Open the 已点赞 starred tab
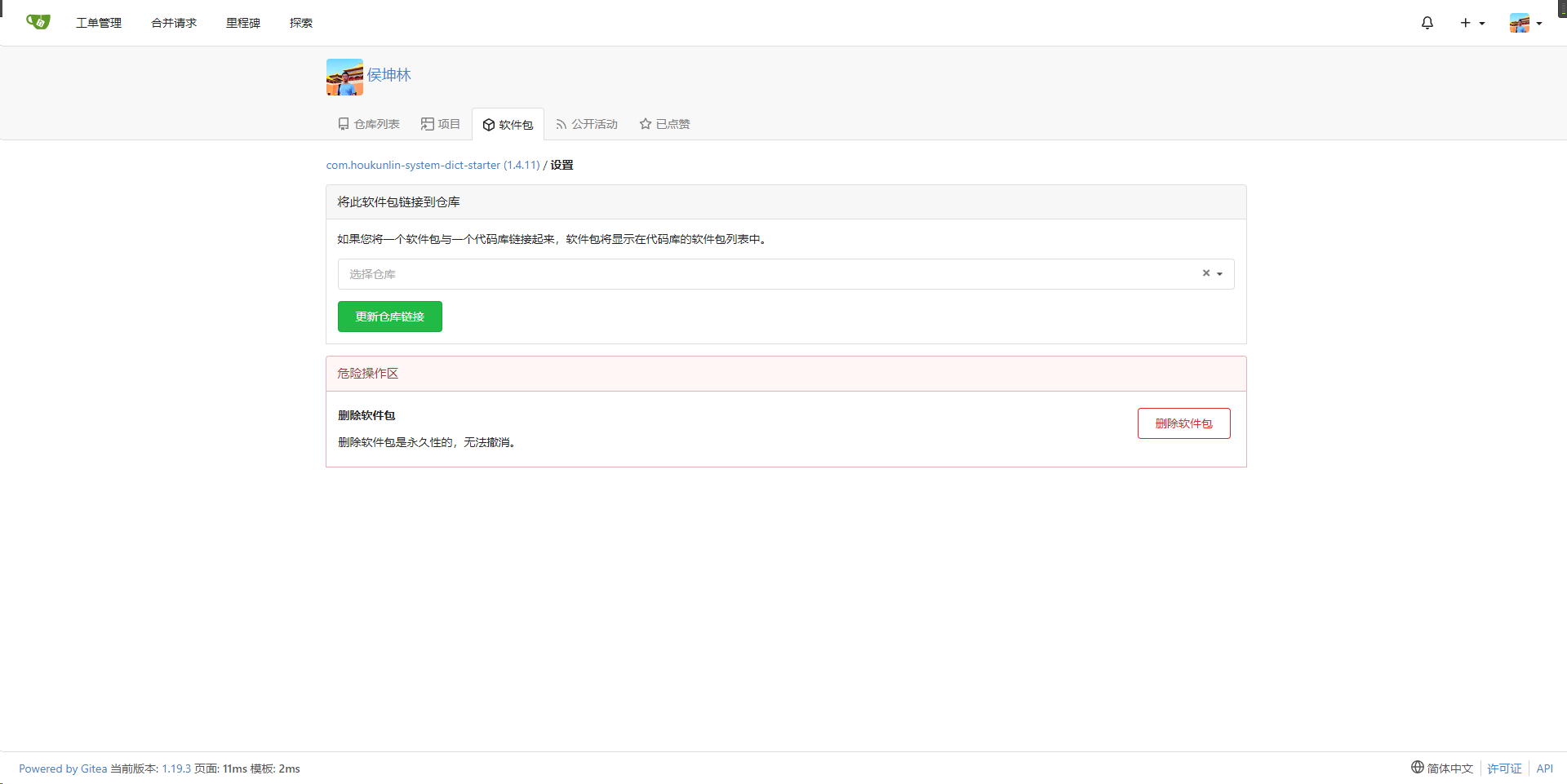This screenshot has height=784, width=1567. tap(664, 124)
